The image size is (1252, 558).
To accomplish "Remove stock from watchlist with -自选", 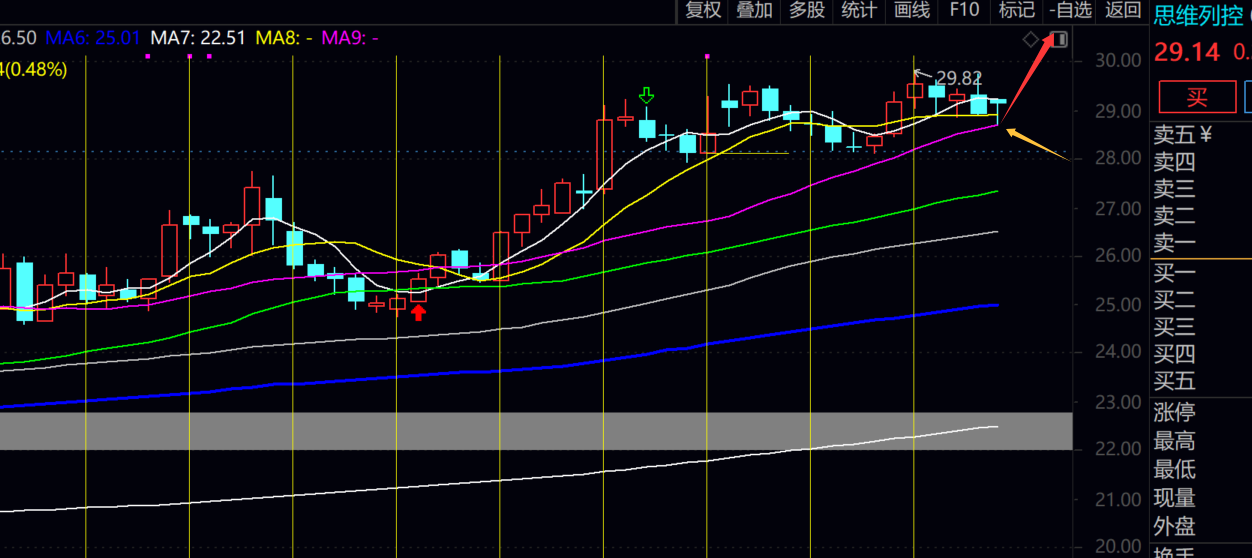I will coord(1070,11).
